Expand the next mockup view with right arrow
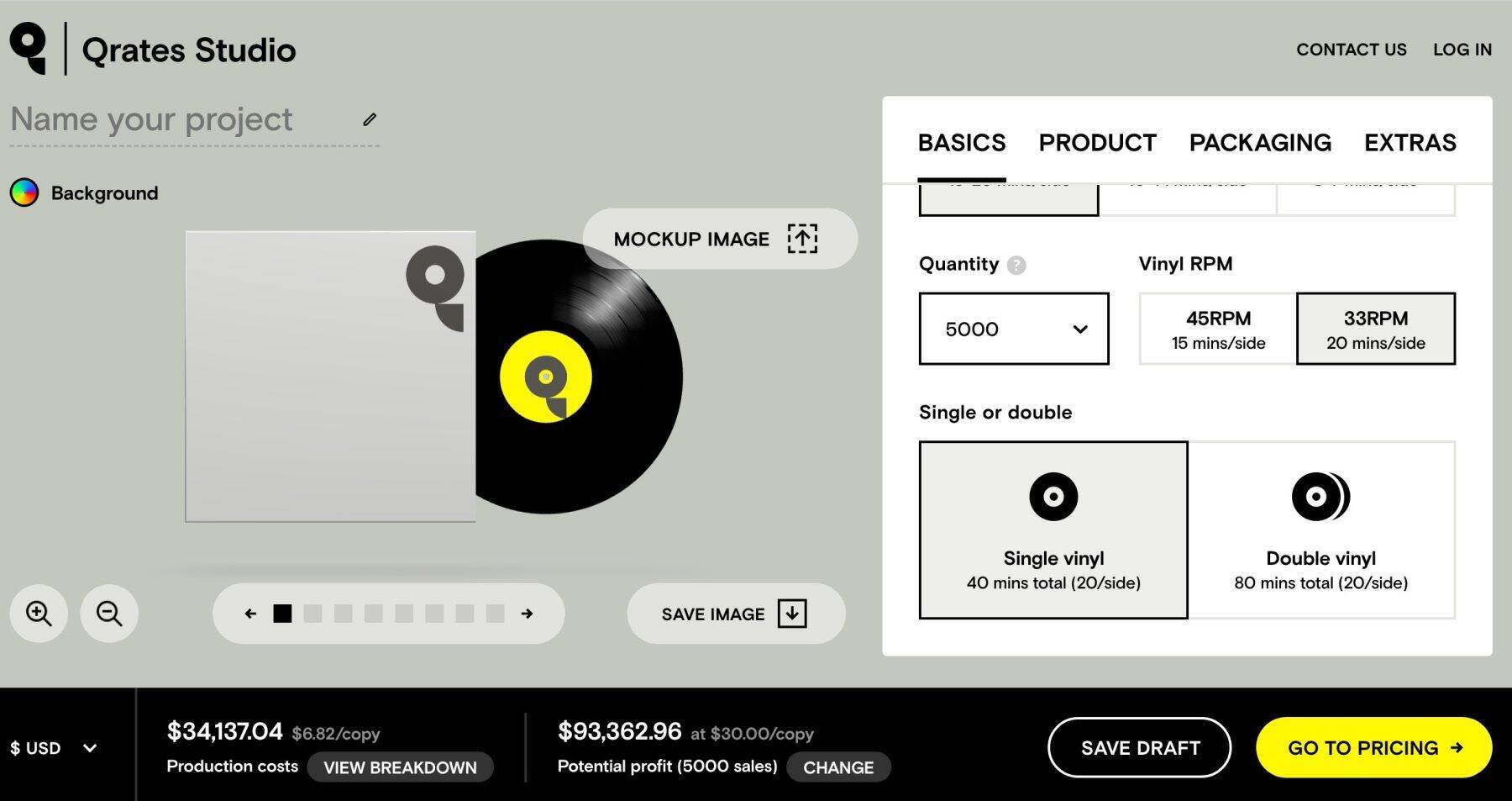 528,614
